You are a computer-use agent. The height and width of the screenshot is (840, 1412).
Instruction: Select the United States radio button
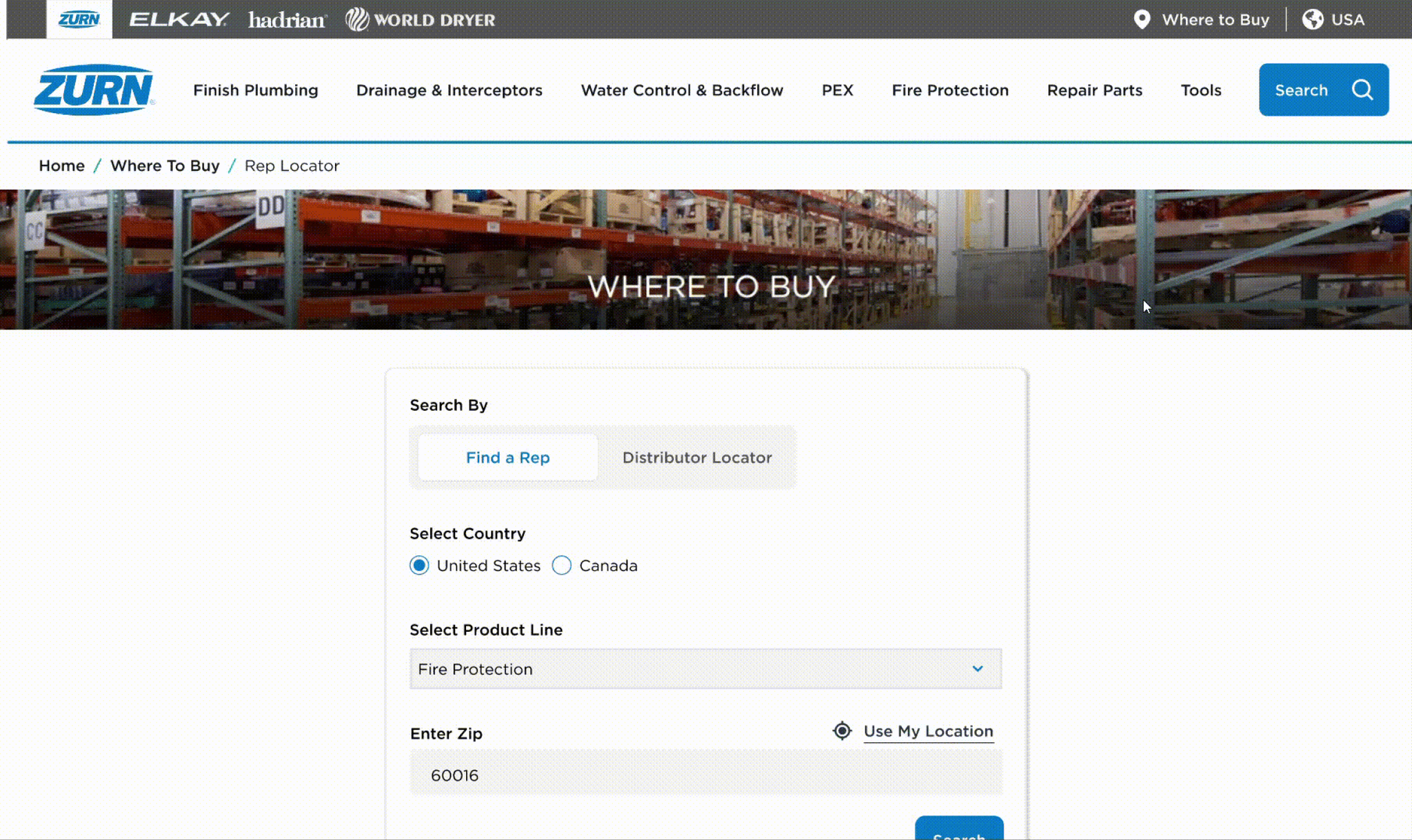pyautogui.click(x=419, y=565)
